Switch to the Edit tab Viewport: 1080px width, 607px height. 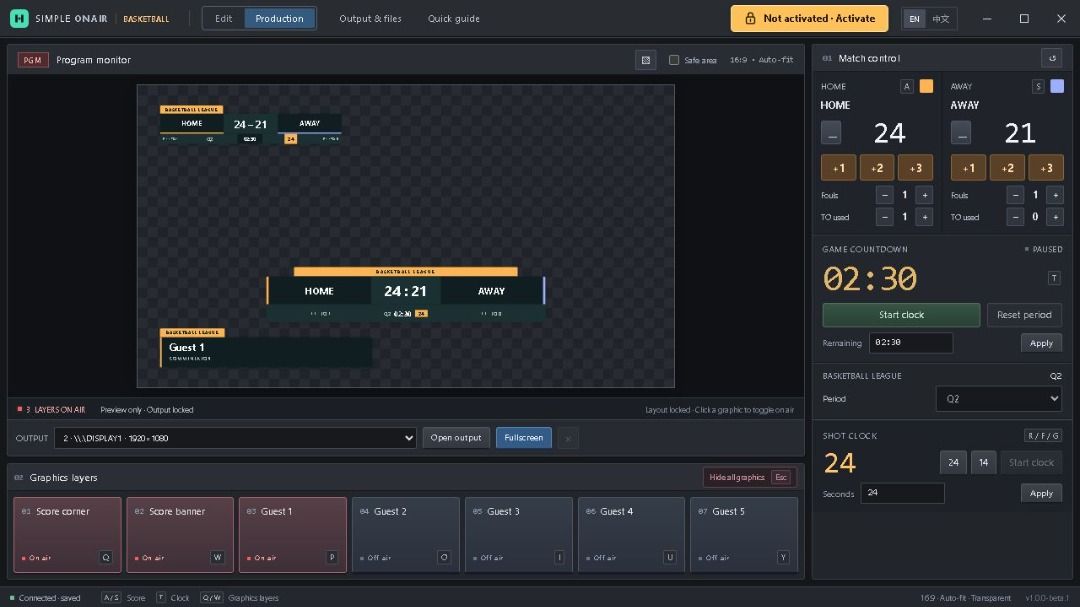click(x=223, y=19)
